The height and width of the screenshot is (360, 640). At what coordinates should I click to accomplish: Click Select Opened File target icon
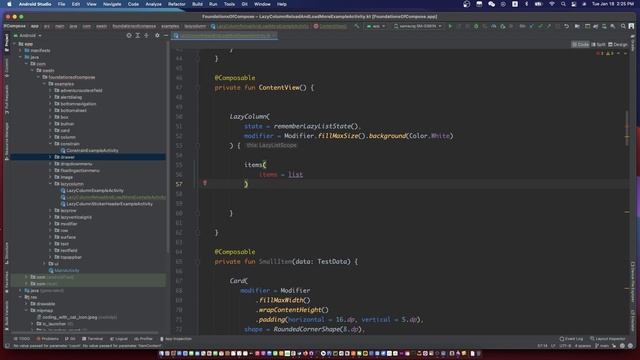coord(129,36)
